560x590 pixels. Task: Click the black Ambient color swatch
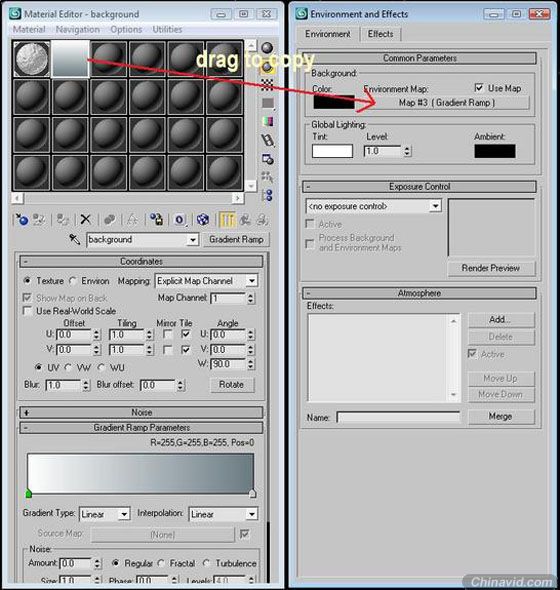(495, 151)
